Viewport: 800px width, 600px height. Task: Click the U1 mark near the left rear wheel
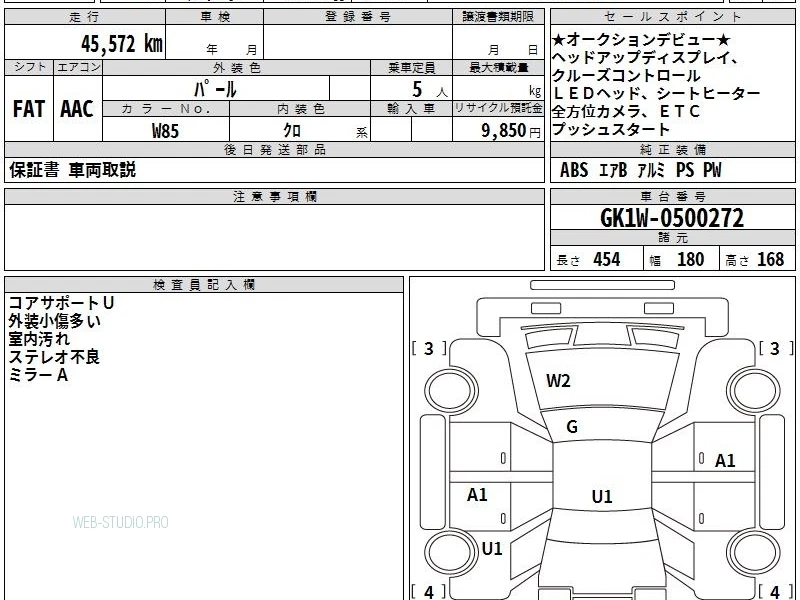point(492,549)
